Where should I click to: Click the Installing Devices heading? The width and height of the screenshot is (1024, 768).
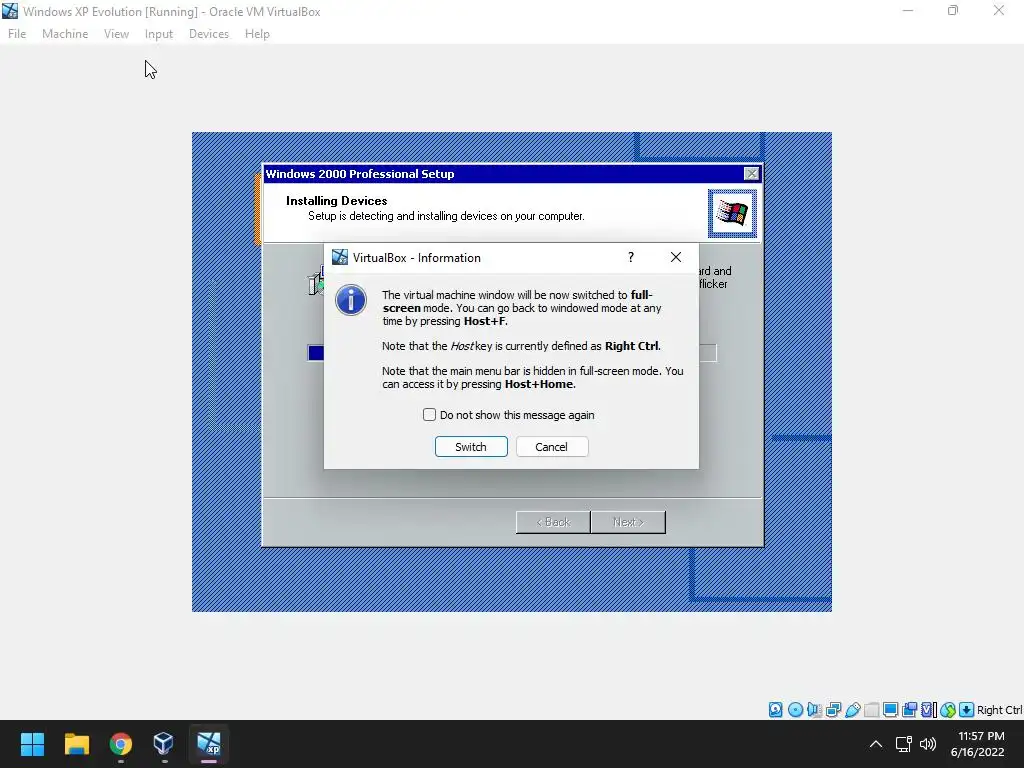click(x=336, y=200)
